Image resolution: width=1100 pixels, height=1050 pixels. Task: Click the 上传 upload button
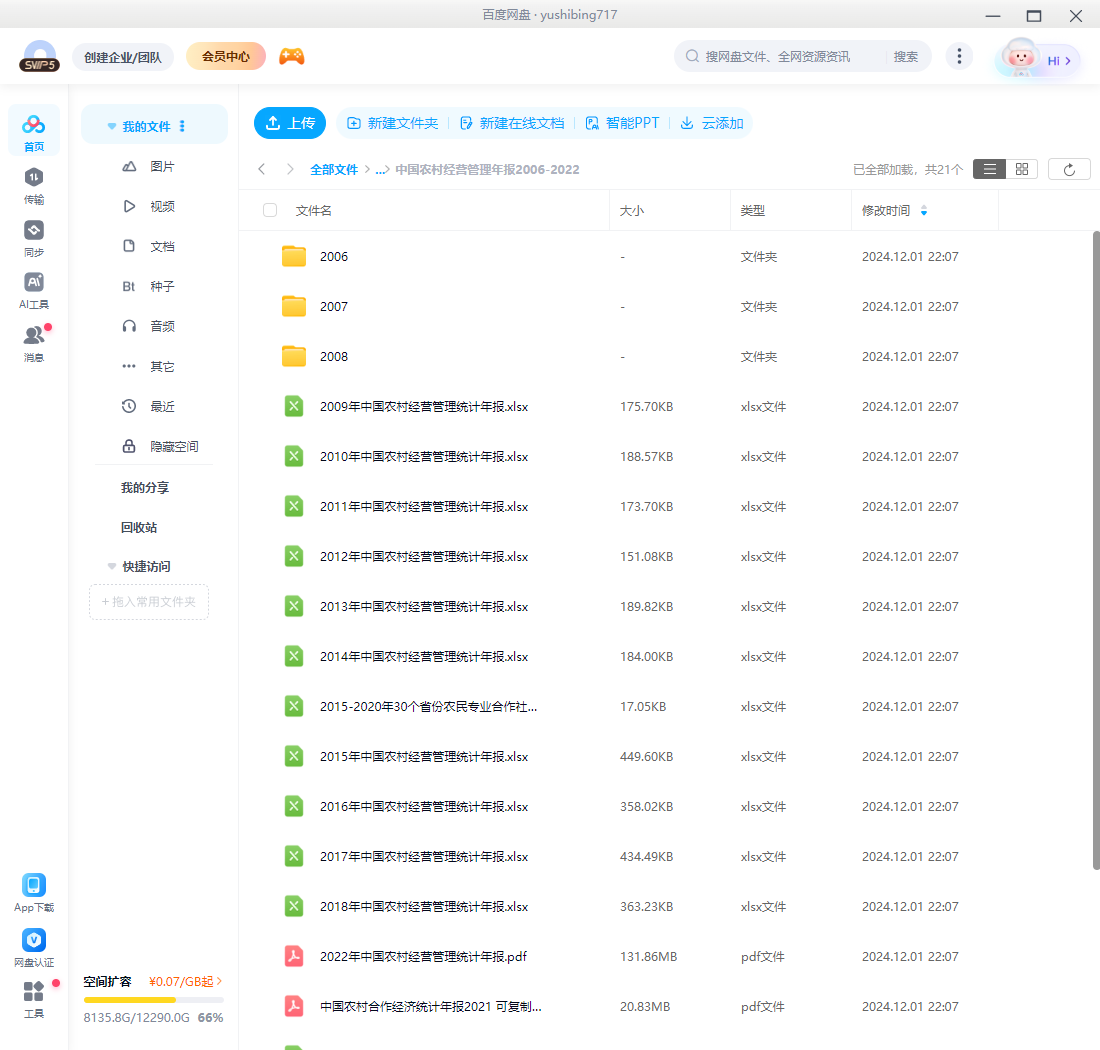tap(290, 123)
